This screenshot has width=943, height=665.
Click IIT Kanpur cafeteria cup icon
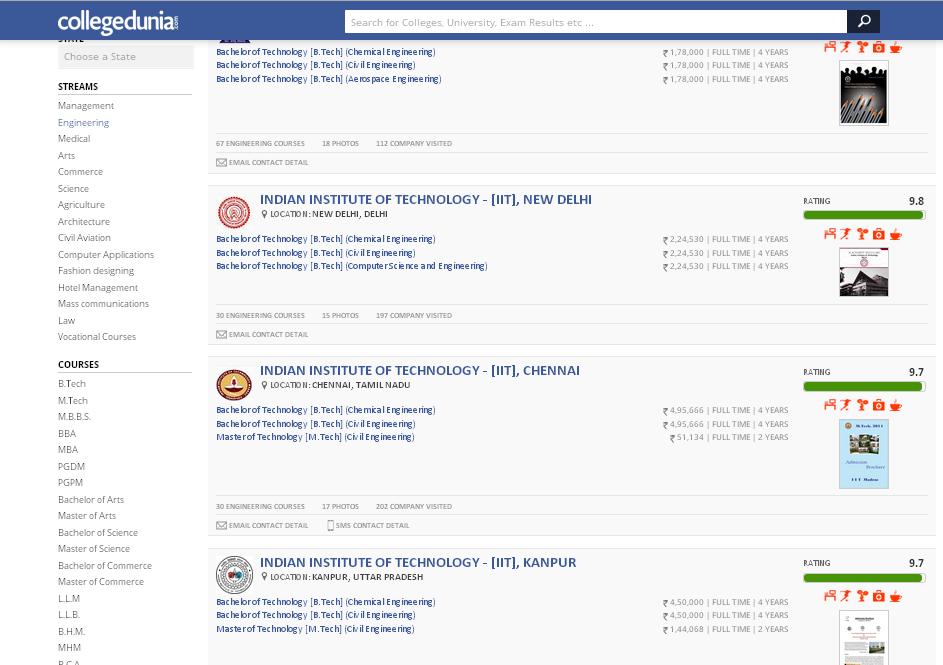(895, 596)
